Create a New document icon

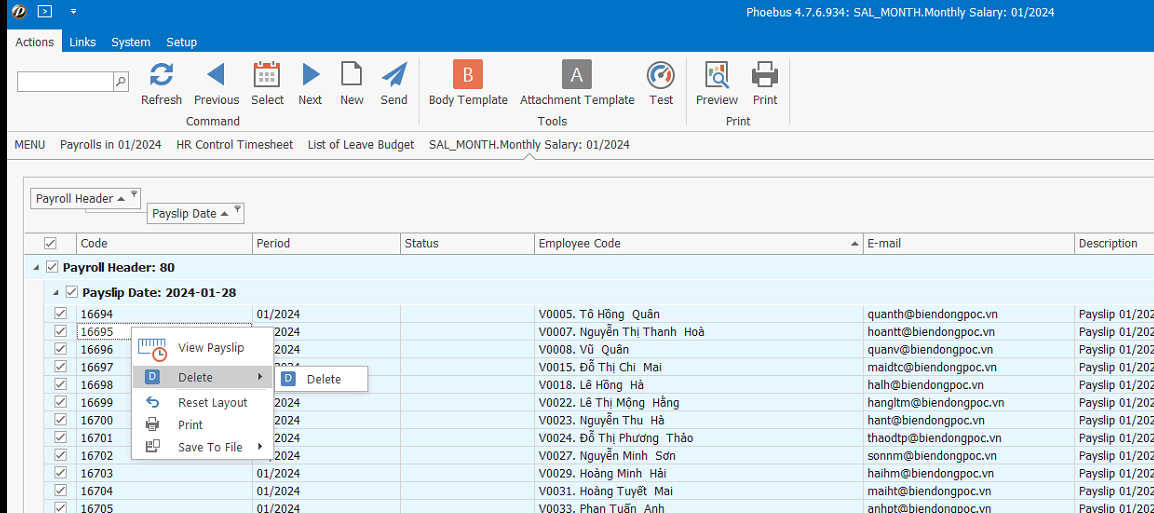351,75
